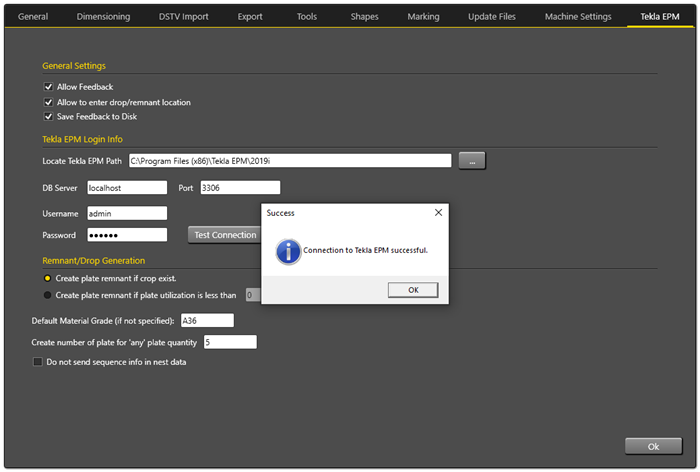This screenshot has height=472, width=700.
Task: Toggle Save Feedback to Disk checkbox
Action: [x=48, y=117]
